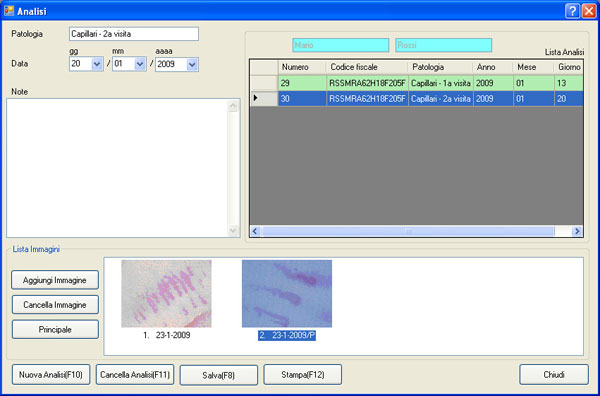Sort by Codice fiscale column header
The image size is (600, 396).
[367, 67]
